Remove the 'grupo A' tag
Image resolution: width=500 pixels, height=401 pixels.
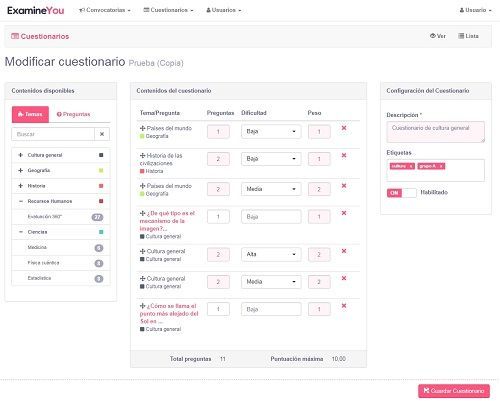(x=441, y=166)
